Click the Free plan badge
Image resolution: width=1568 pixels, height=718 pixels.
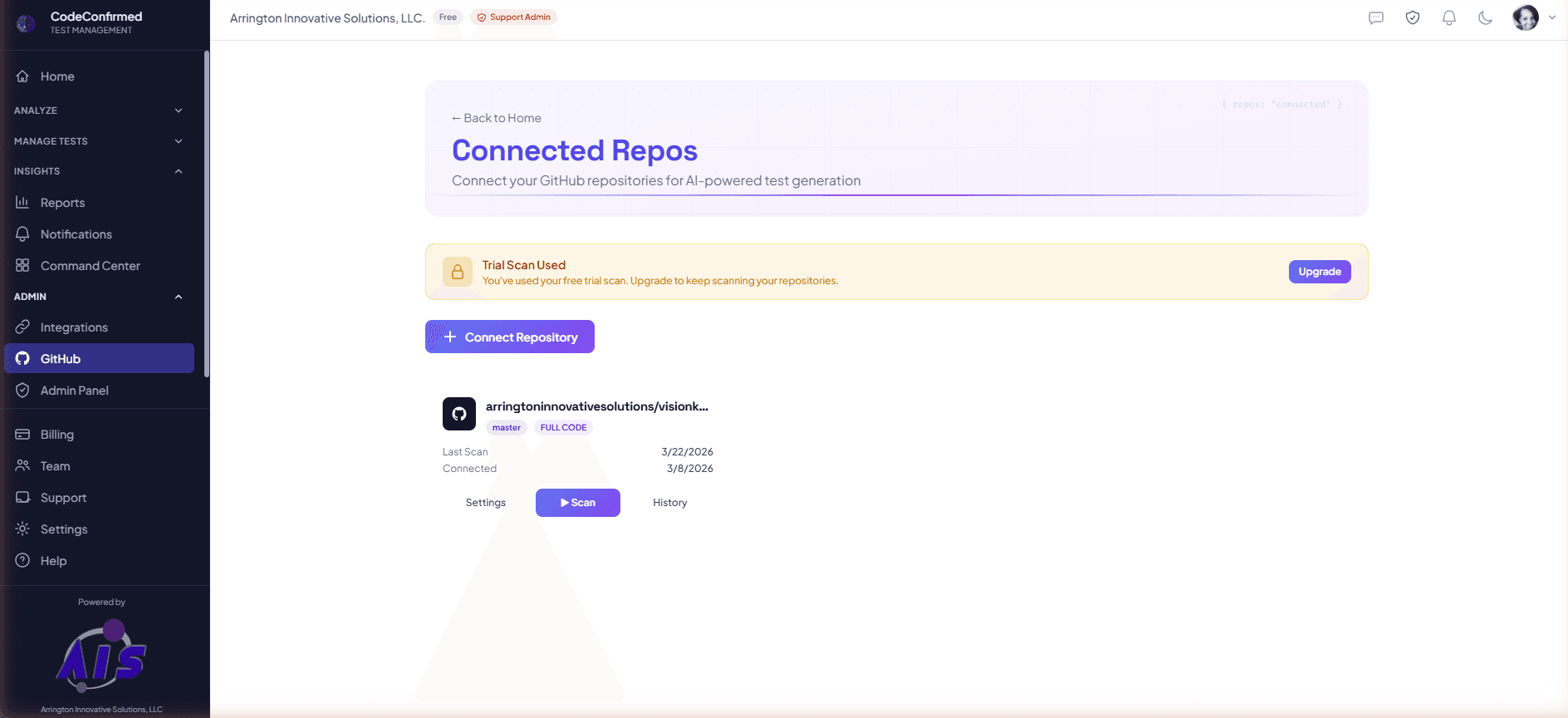click(x=448, y=17)
